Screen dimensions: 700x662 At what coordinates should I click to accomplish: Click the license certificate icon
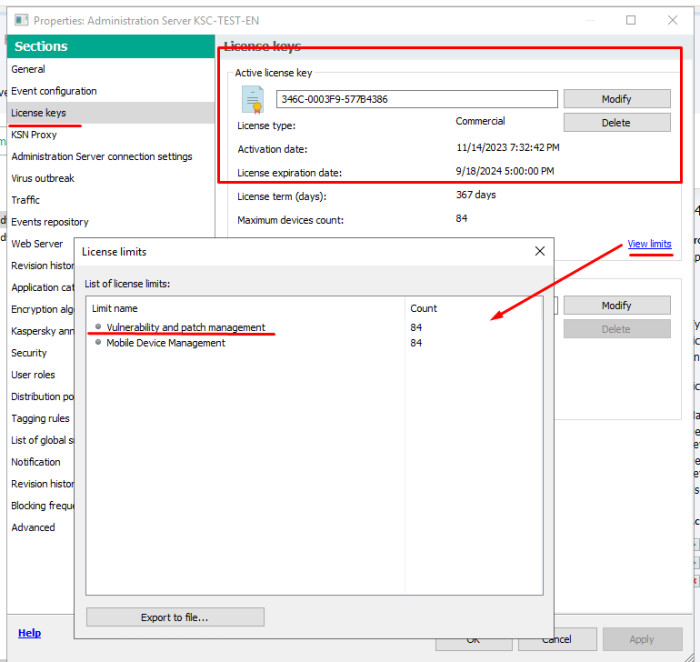(253, 99)
